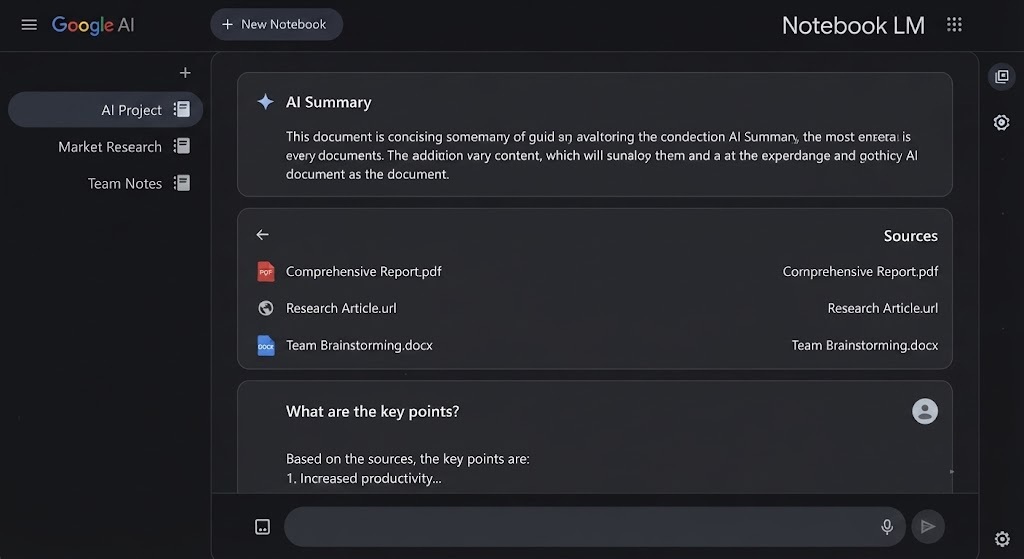Screen dimensions: 1024x559
Task: Add a notebook with plus icon
Action: pyautogui.click(x=185, y=72)
